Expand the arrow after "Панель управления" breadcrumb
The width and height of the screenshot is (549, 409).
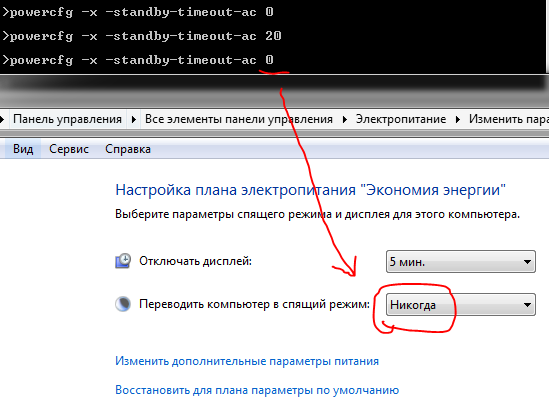point(133,119)
